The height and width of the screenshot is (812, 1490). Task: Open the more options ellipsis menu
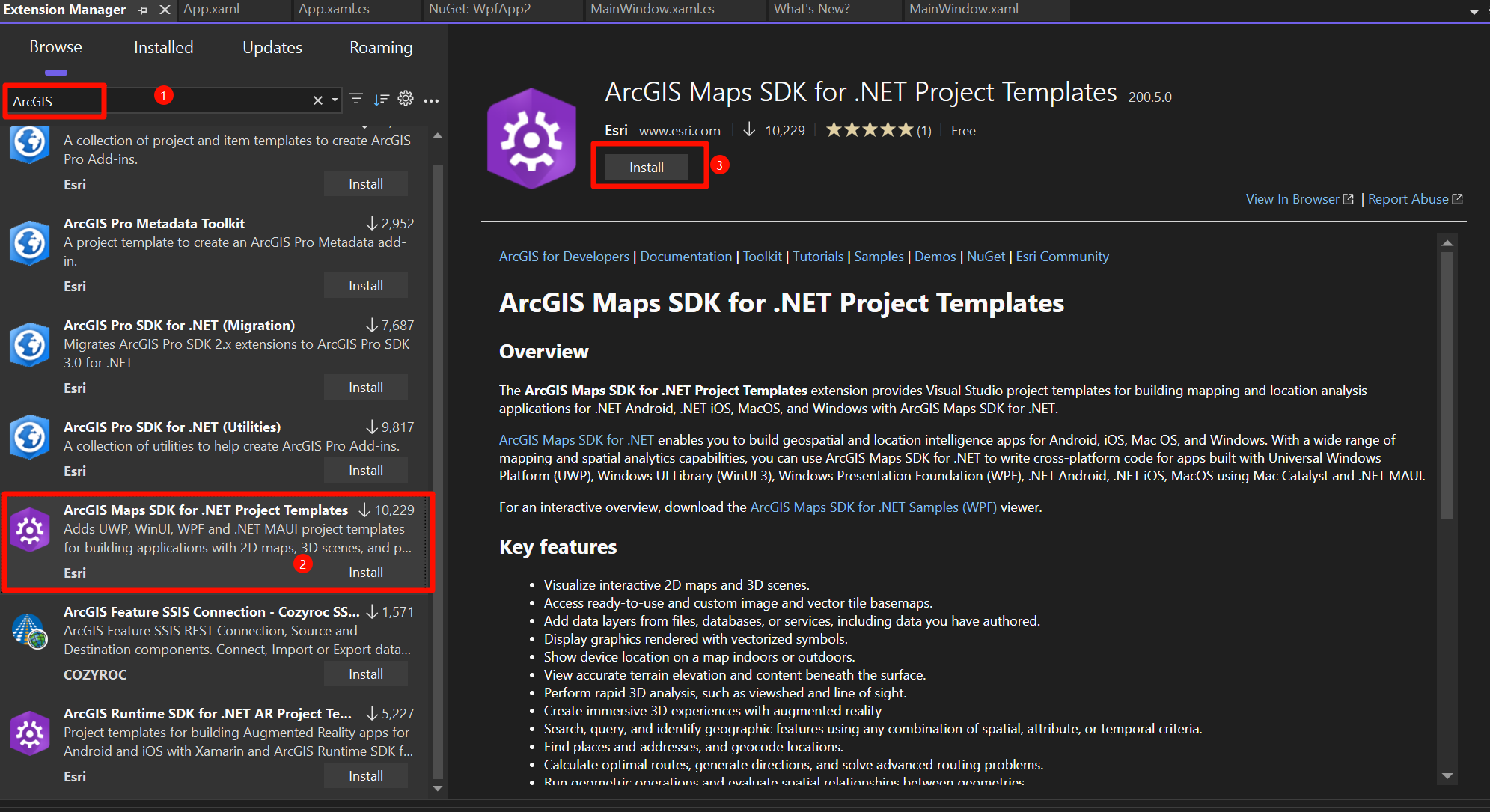tap(431, 100)
